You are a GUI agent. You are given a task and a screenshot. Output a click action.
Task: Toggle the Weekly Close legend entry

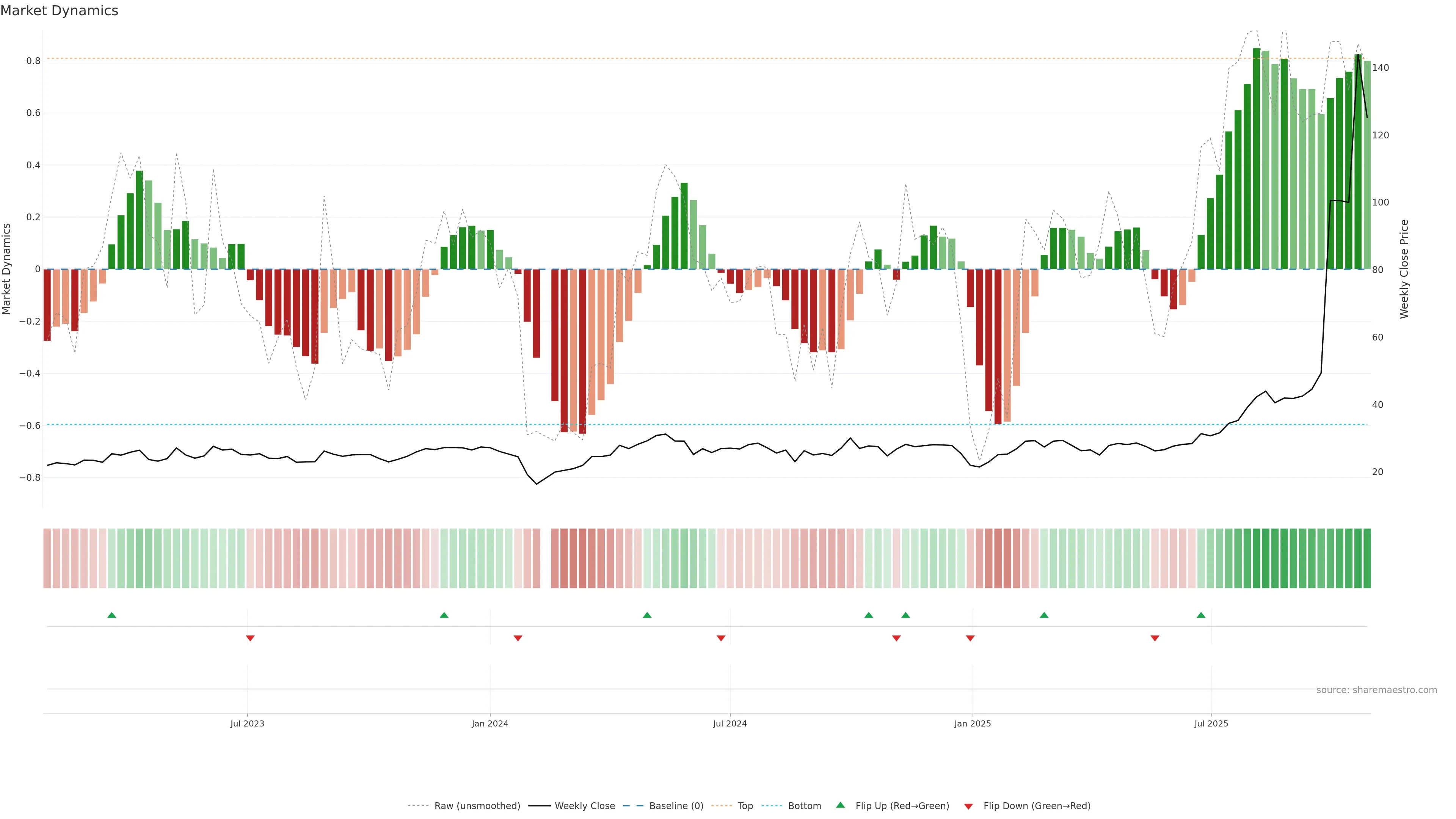584,805
